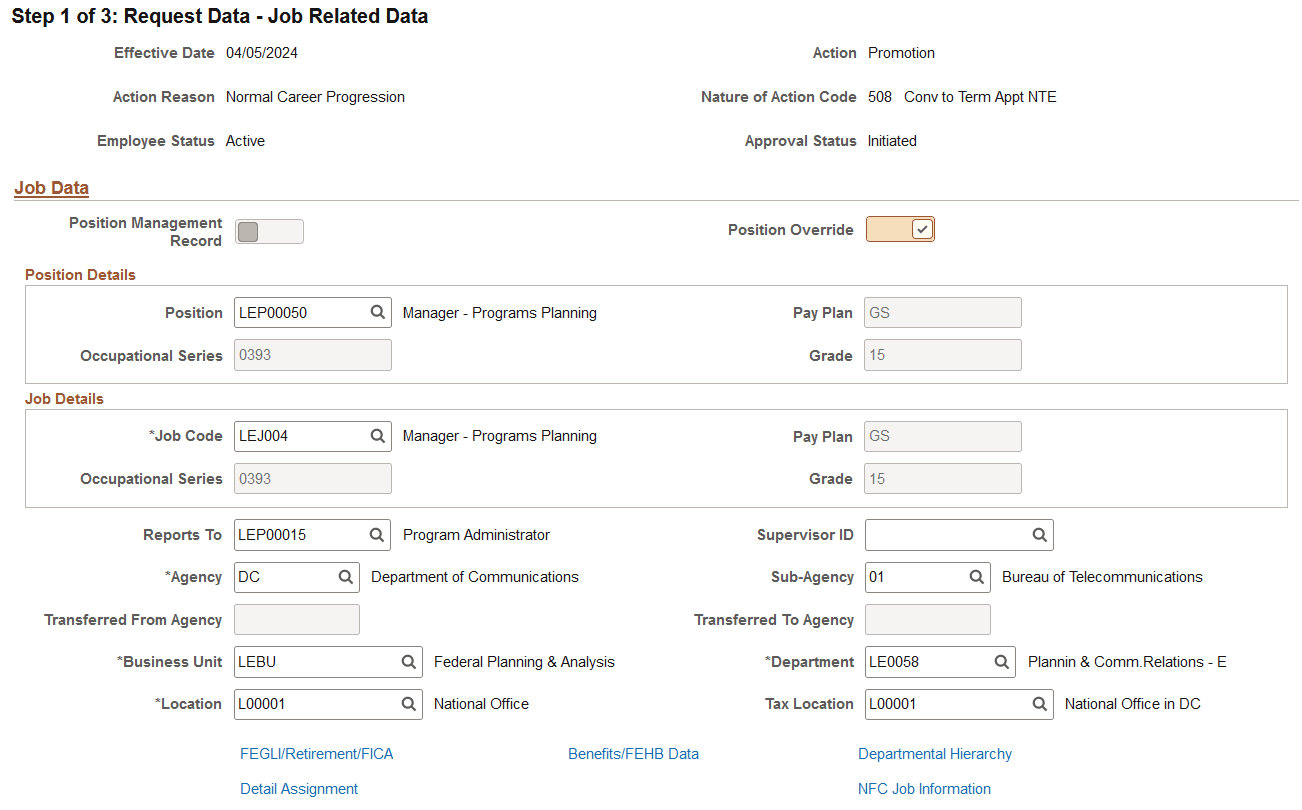Open FEGLI/Retirement/FICA link
Image resolution: width=1302 pixels, height=810 pixels.
click(x=317, y=754)
